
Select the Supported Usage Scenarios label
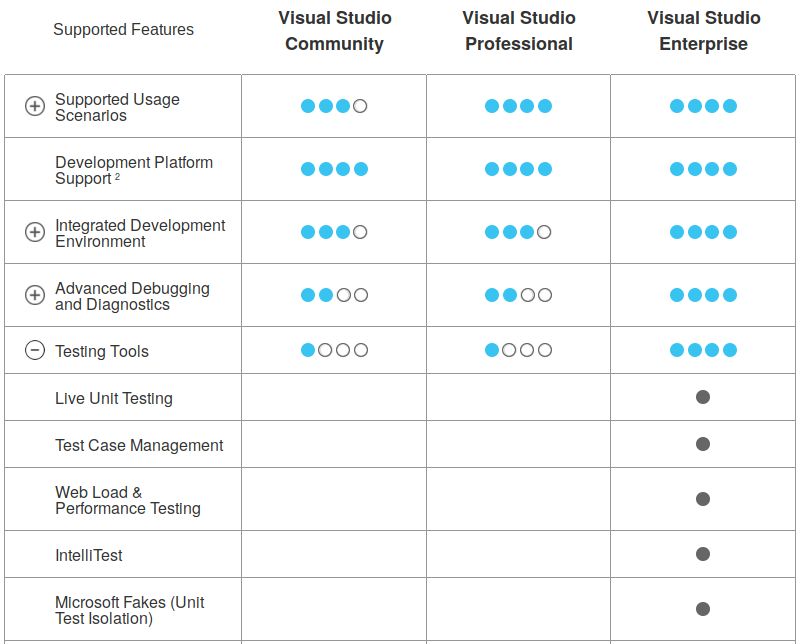[117, 107]
